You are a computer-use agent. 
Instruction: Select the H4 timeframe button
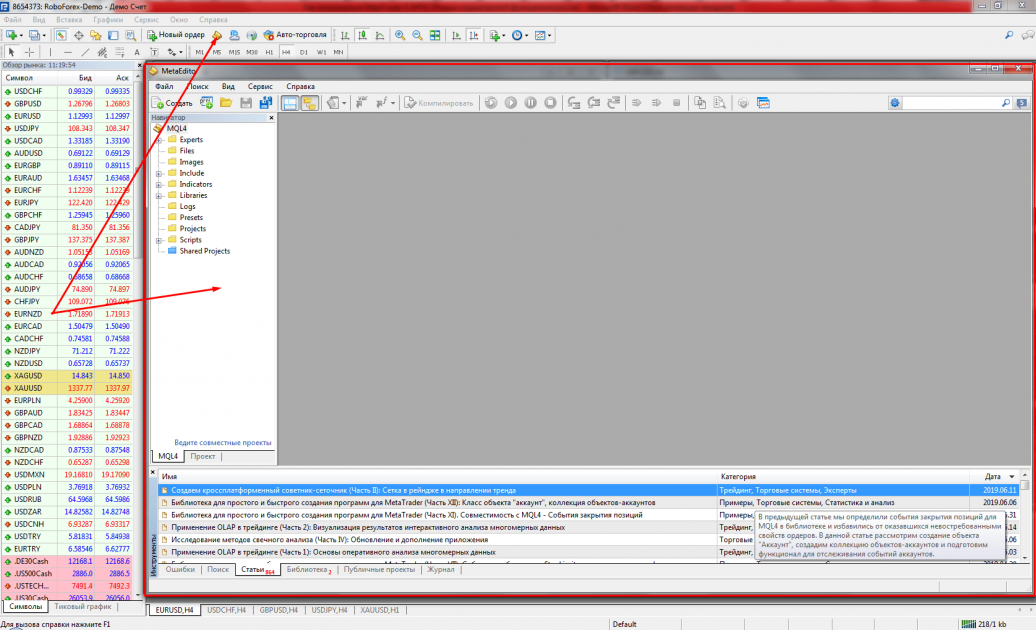pos(286,51)
